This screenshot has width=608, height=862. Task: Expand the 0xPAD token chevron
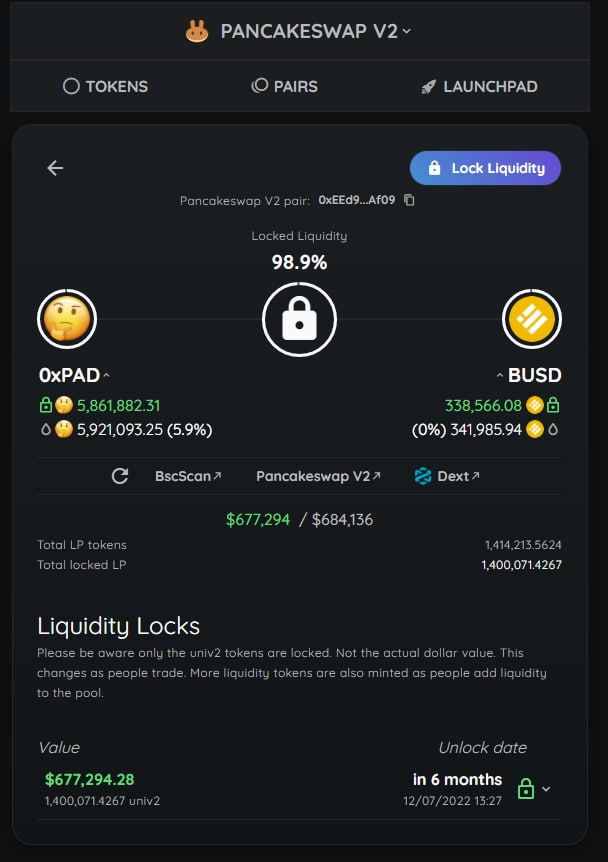(x=107, y=375)
